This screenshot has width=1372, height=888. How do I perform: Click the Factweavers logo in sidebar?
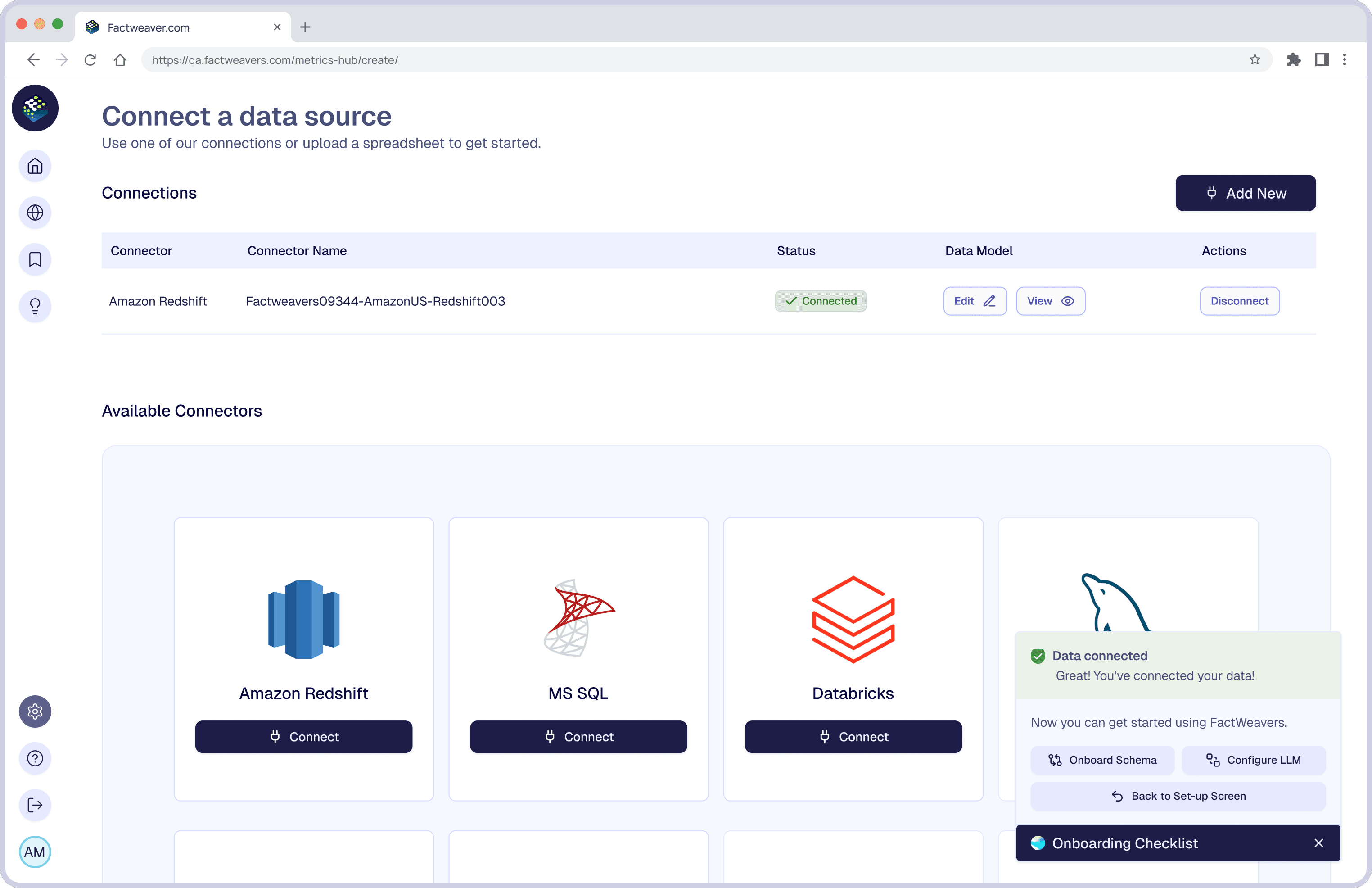35,108
